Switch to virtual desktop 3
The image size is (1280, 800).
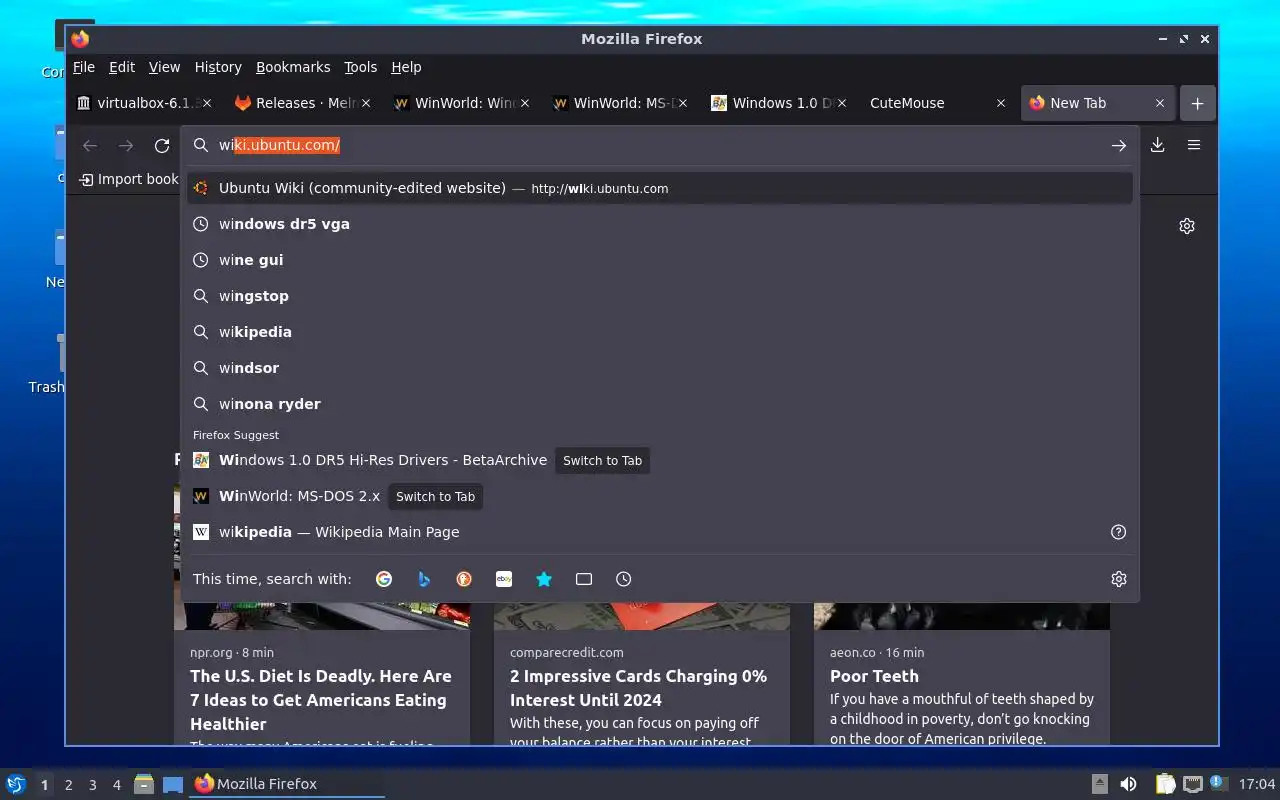point(92,785)
